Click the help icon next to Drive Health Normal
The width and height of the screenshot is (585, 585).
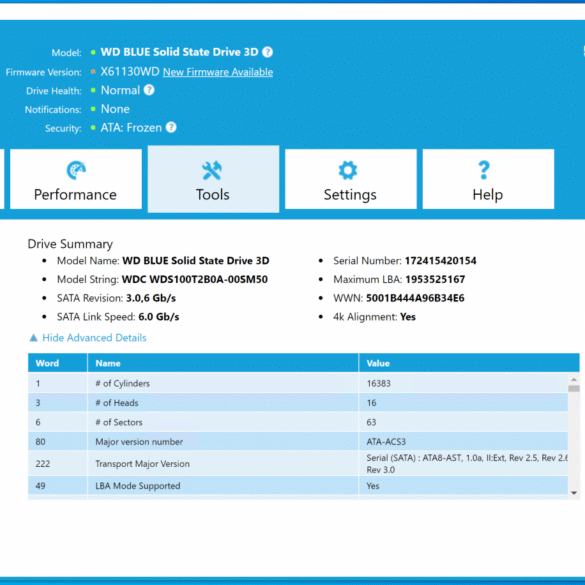[x=149, y=90]
